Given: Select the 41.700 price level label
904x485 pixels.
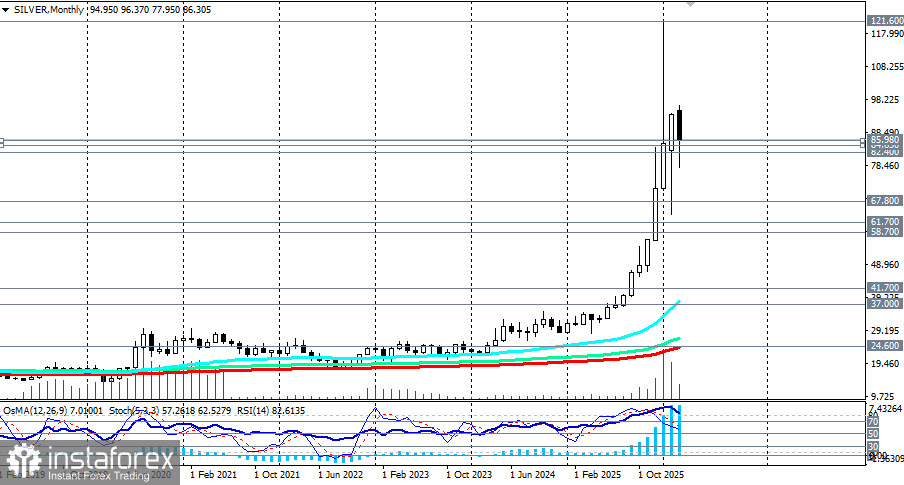Looking at the screenshot, I should 885,287.
